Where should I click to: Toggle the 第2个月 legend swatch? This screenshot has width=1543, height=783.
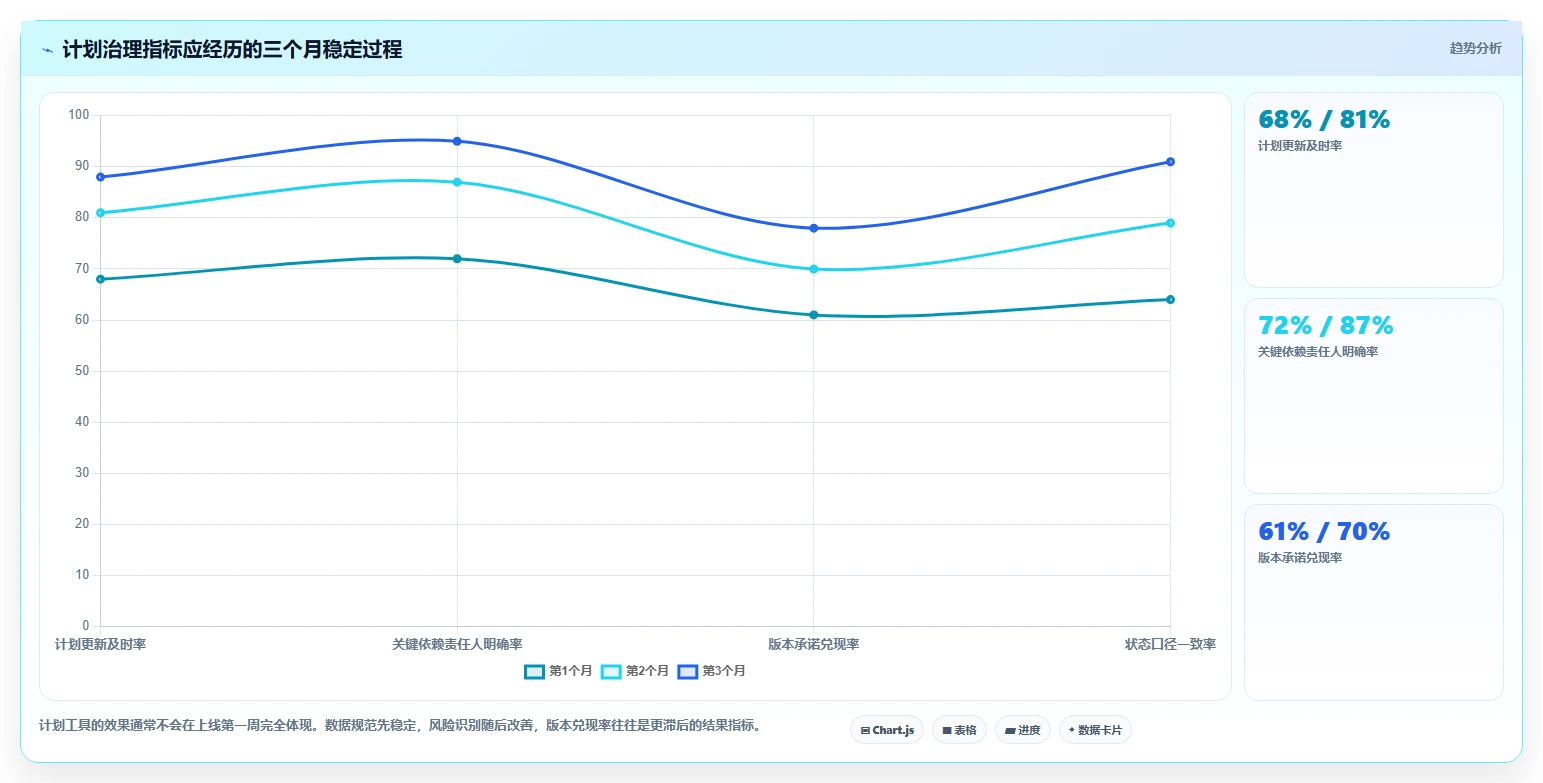[611, 671]
